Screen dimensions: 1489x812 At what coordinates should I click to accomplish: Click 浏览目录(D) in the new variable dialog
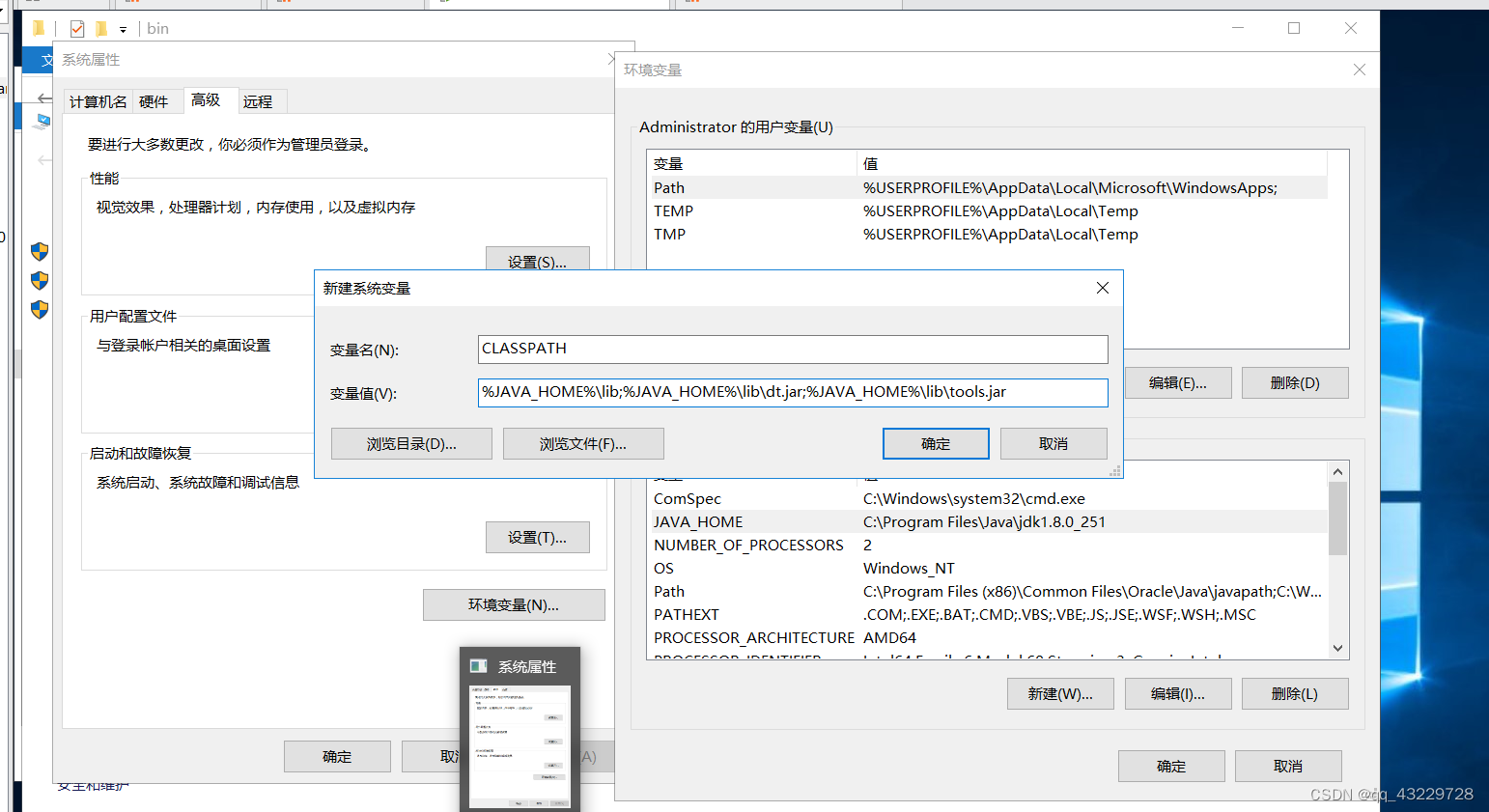411,443
